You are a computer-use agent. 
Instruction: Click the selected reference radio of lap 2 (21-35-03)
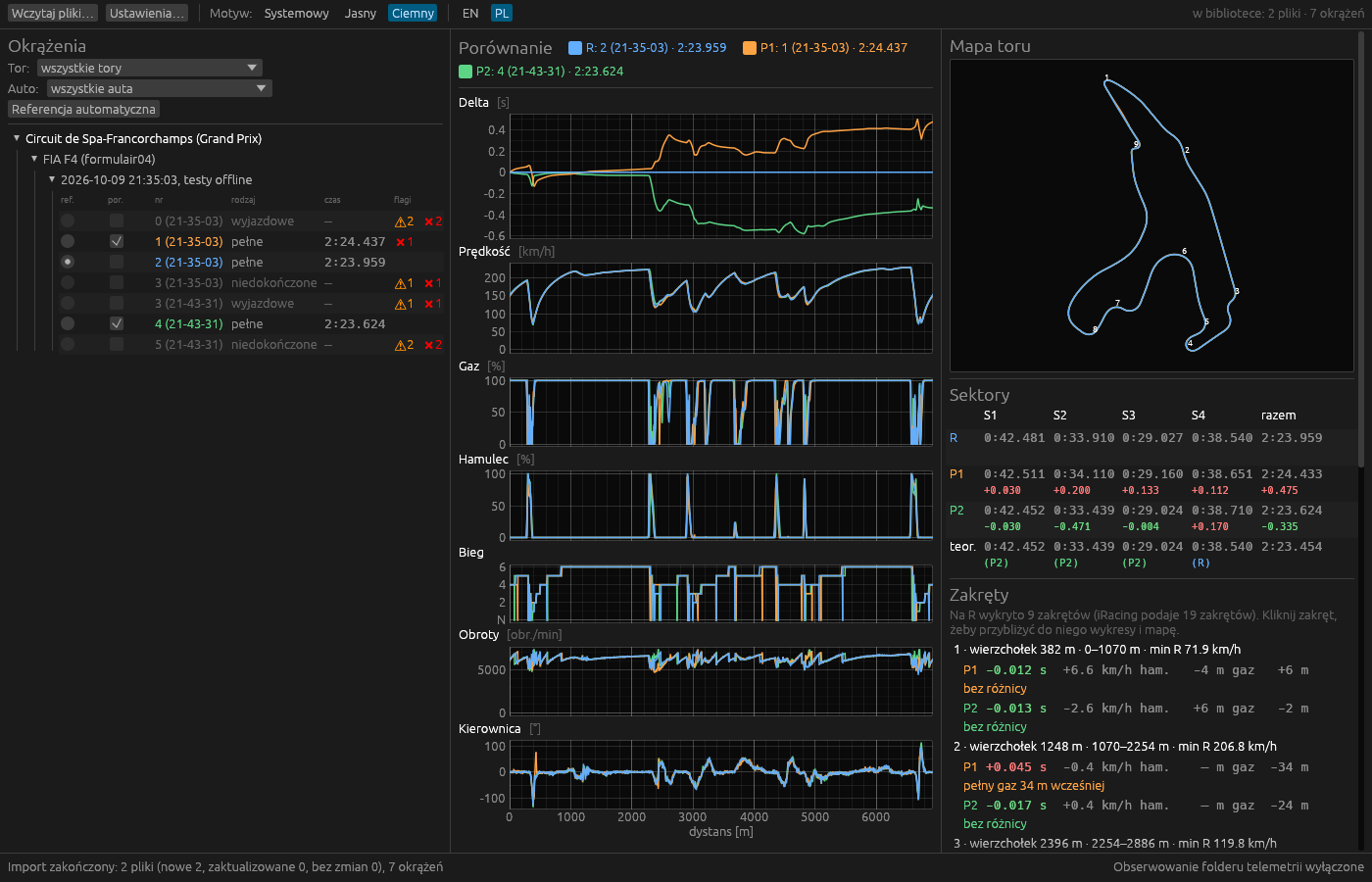(x=68, y=262)
